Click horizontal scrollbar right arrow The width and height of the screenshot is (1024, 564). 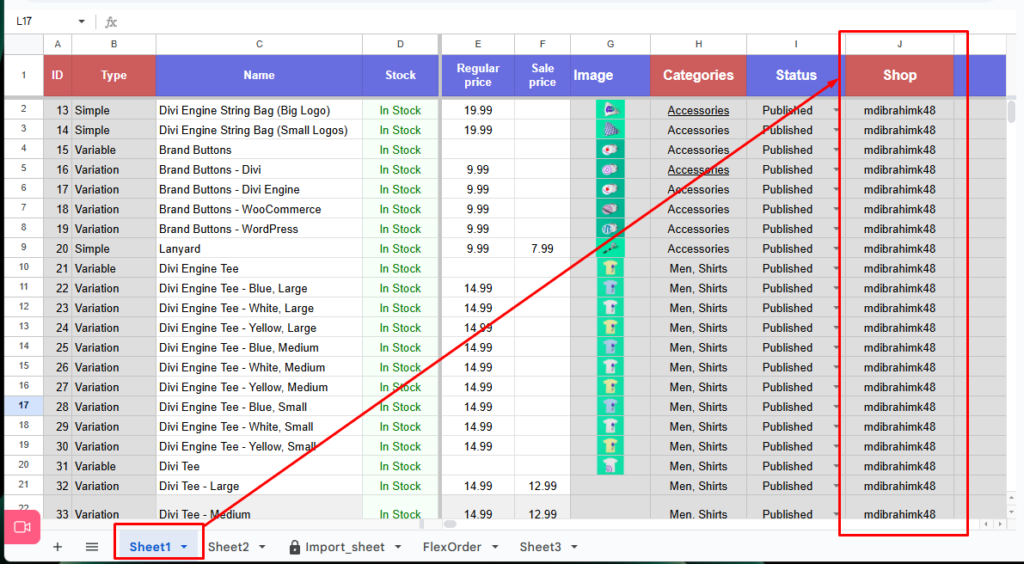coord(1000,524)
